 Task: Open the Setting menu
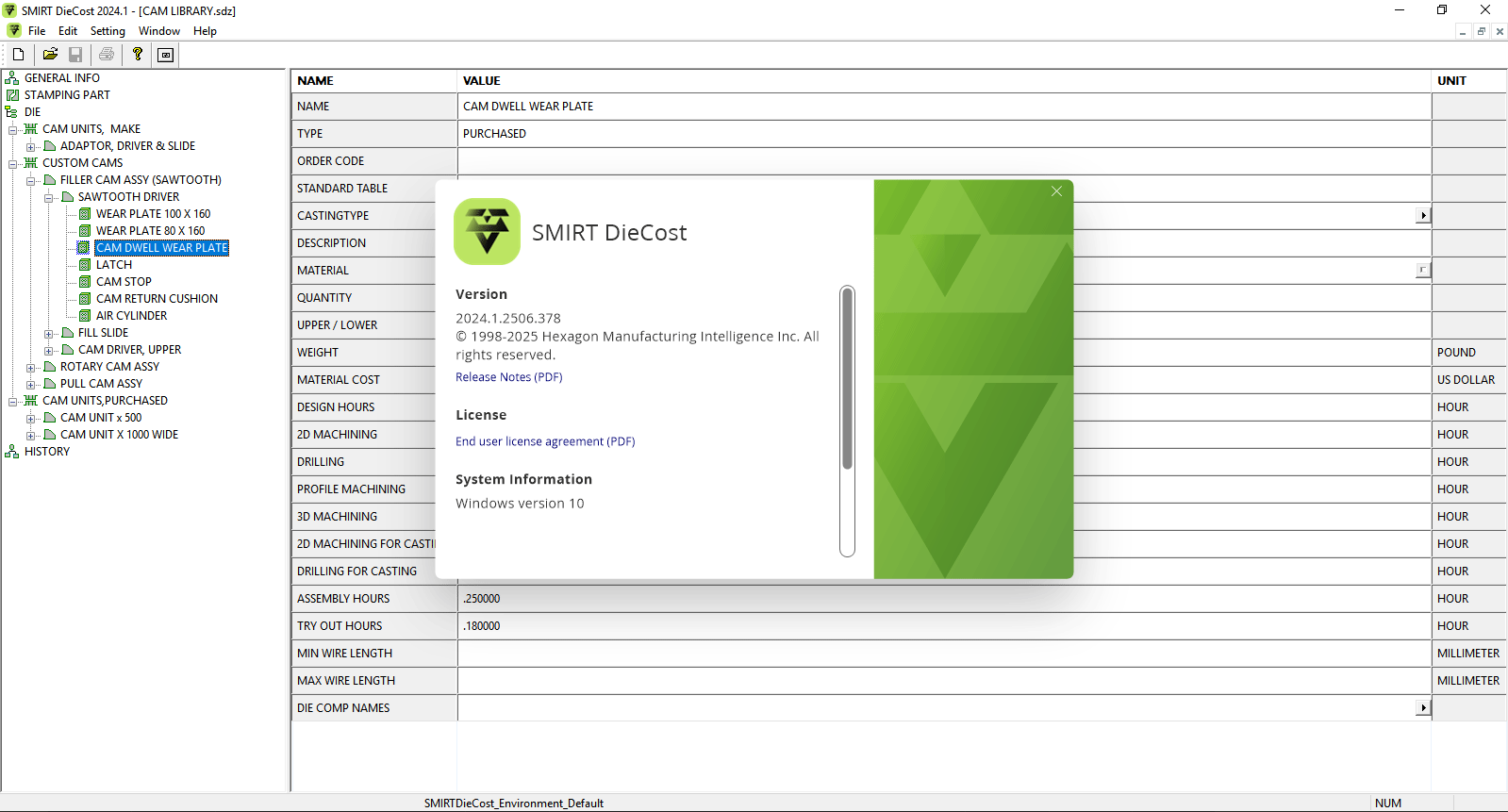point(108,31)
